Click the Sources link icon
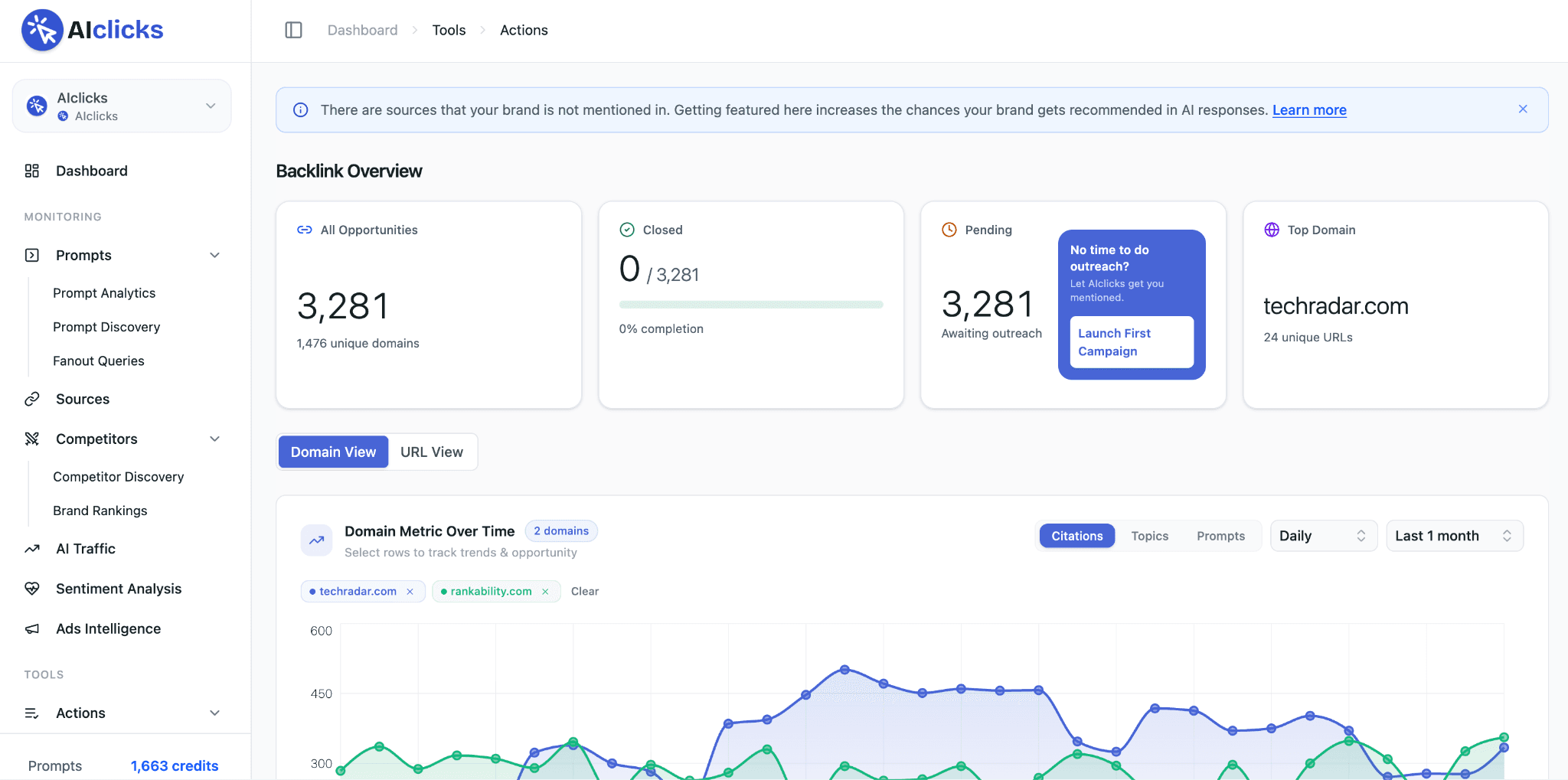Image resolution: width=1568 pixels, height=780 pixels. point(32,399)
